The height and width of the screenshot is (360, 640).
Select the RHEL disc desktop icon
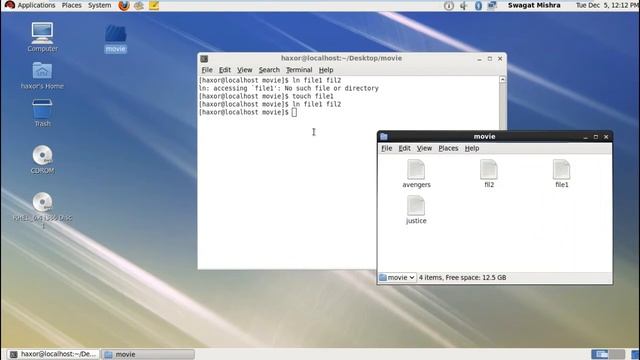[x=42, y=202]
